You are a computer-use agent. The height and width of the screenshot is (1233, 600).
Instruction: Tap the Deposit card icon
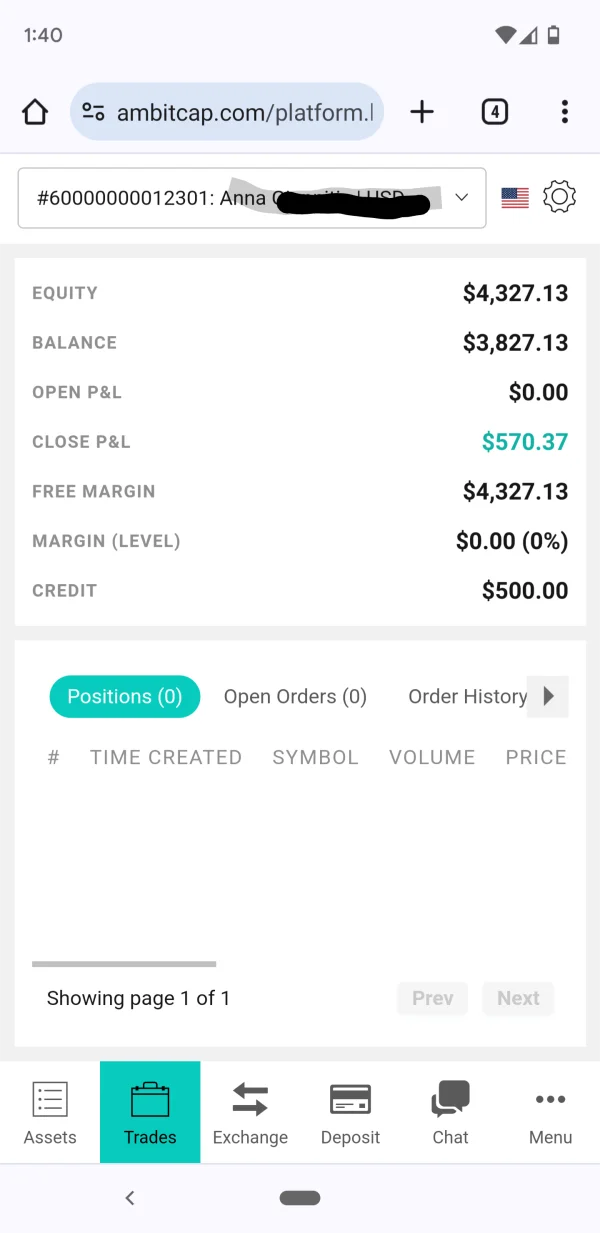[x=350, y=1099]
